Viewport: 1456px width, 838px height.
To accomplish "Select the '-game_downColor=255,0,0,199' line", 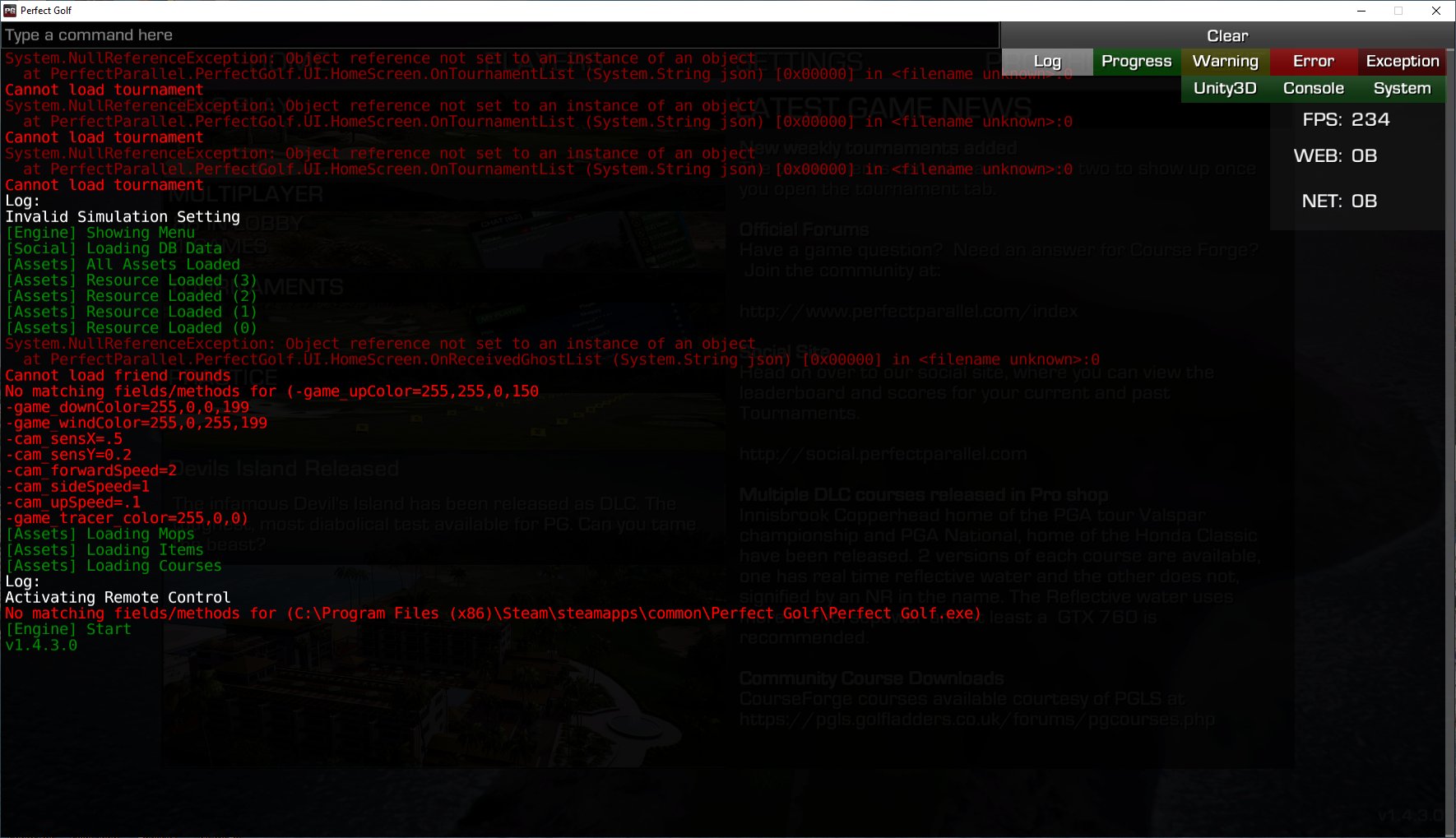I will [128, 407].
